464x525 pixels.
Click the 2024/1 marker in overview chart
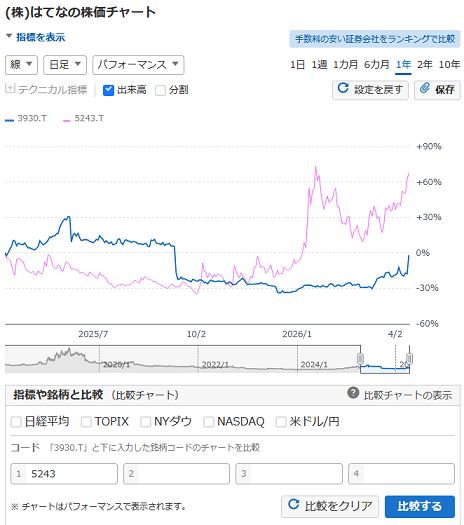click(x=314, y=364)
